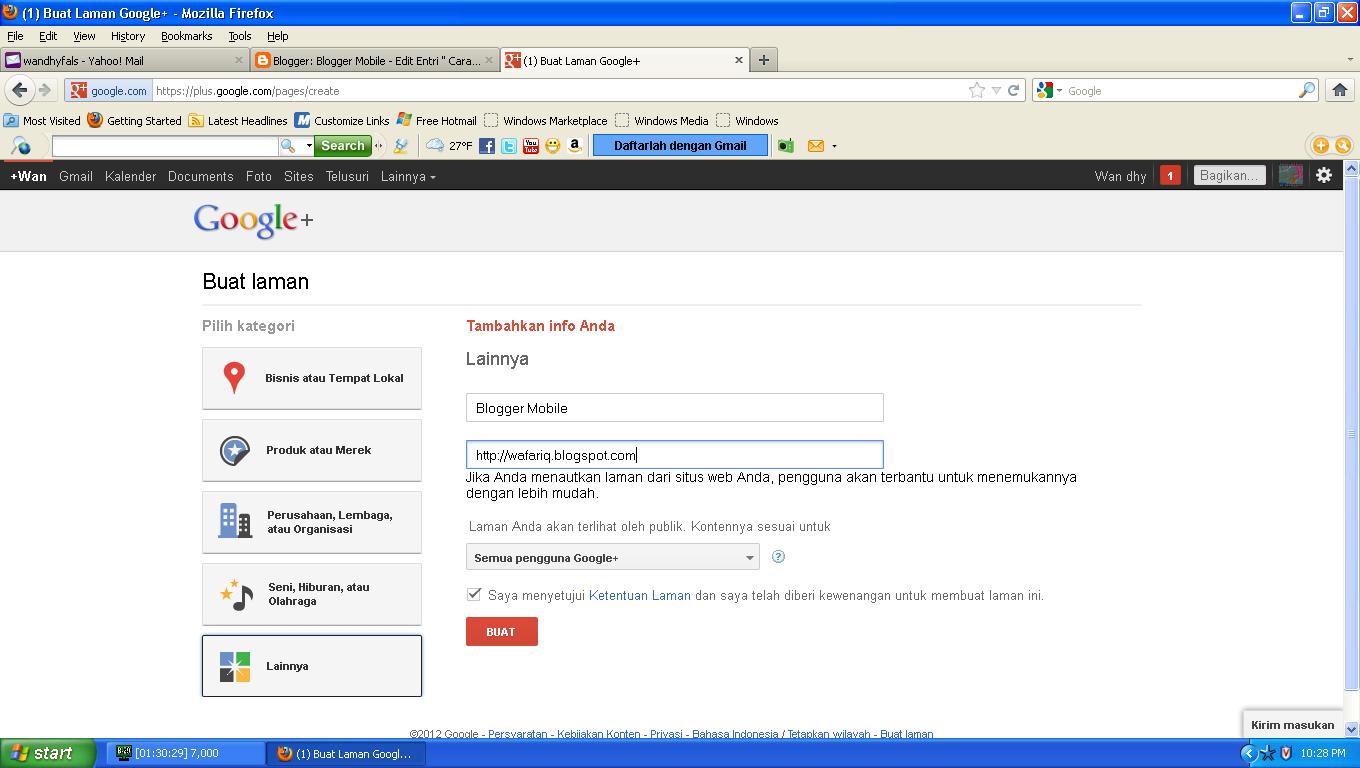Click the help question mark icon
Image resolution: width=1360 pixels, height=768 pixels.
coord(778,556)
